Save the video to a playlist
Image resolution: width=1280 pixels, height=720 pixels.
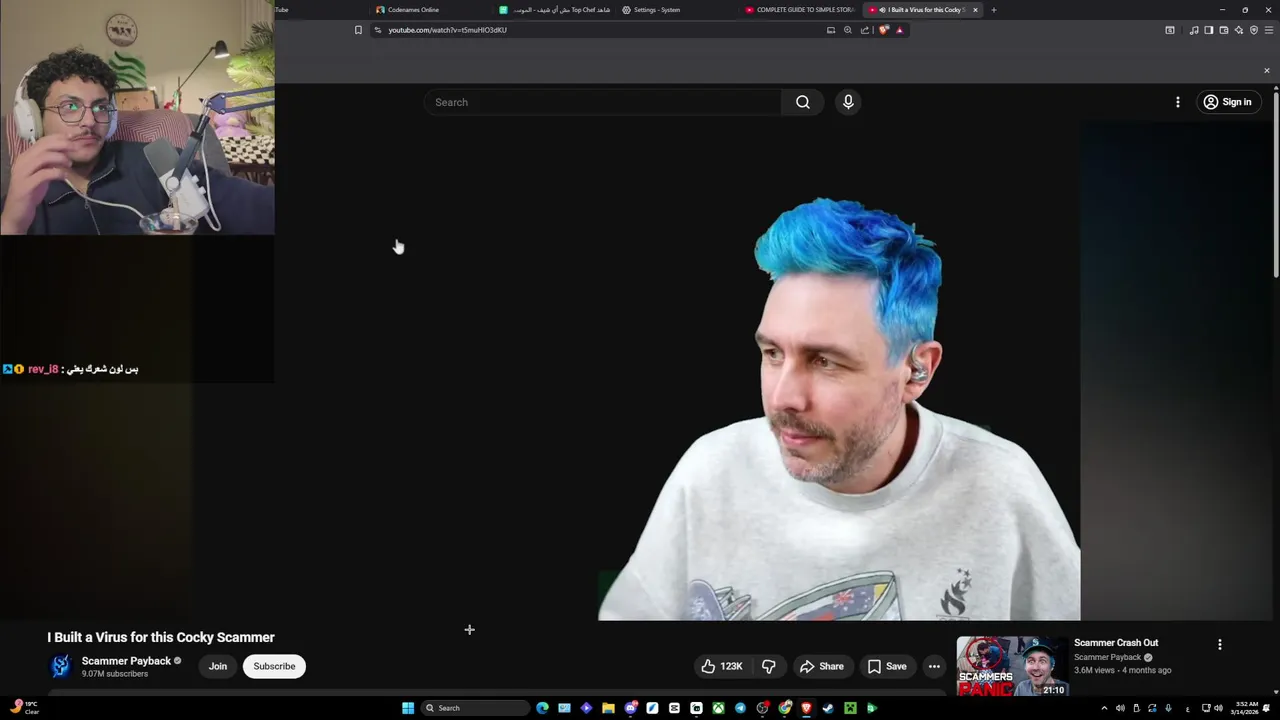tap(887, 666)
